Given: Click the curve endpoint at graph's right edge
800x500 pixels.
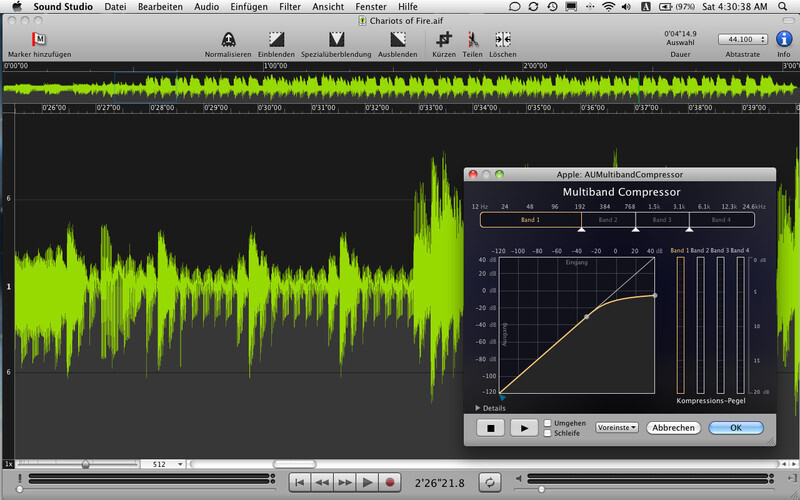Looking at the screenshot, I should coord(655,295).
